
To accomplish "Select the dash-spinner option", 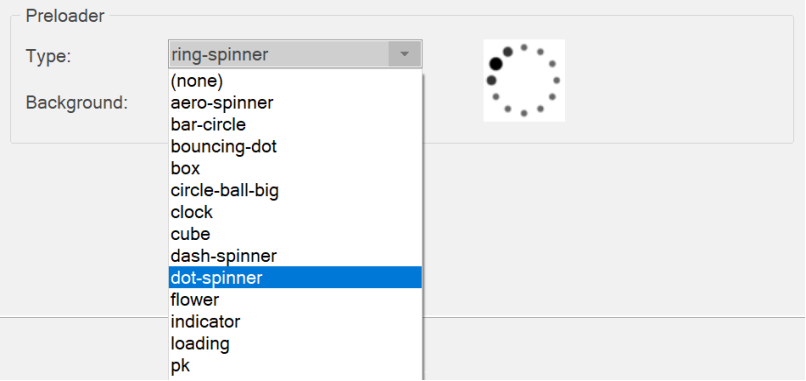I will (295, 256).
